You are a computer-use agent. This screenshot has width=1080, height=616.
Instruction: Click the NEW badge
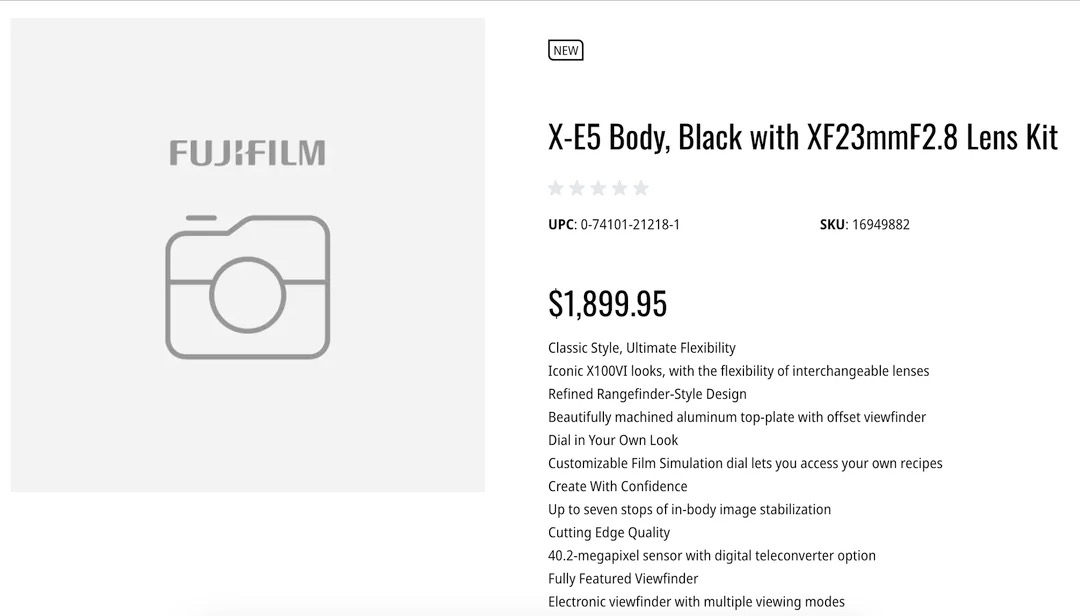[566, 51]
